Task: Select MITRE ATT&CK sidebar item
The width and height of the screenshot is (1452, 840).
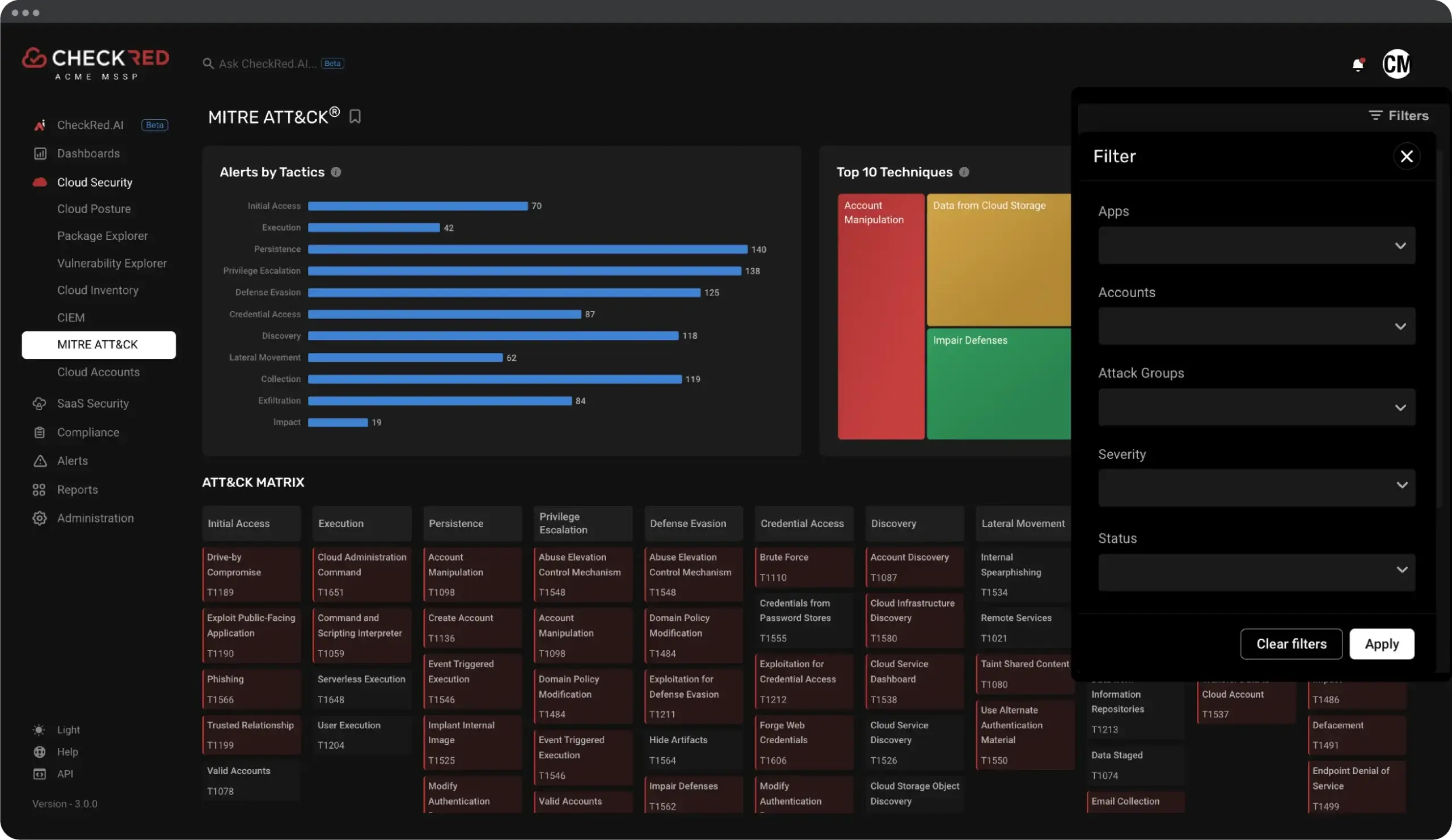Action: pos(99,344)
